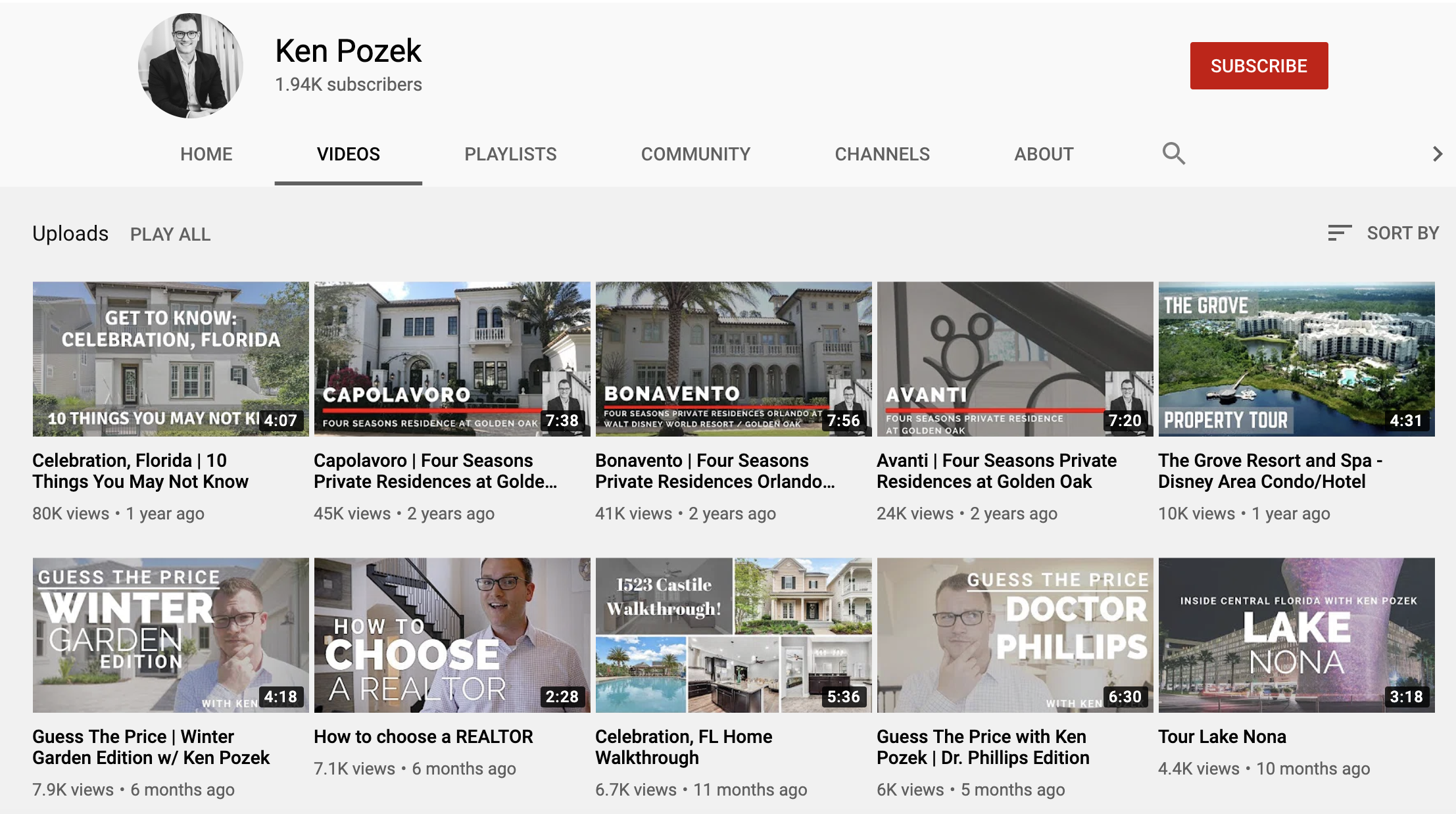
Task: Click title 'The Grove Resort and Spa'
Action: coord(1271,471)
